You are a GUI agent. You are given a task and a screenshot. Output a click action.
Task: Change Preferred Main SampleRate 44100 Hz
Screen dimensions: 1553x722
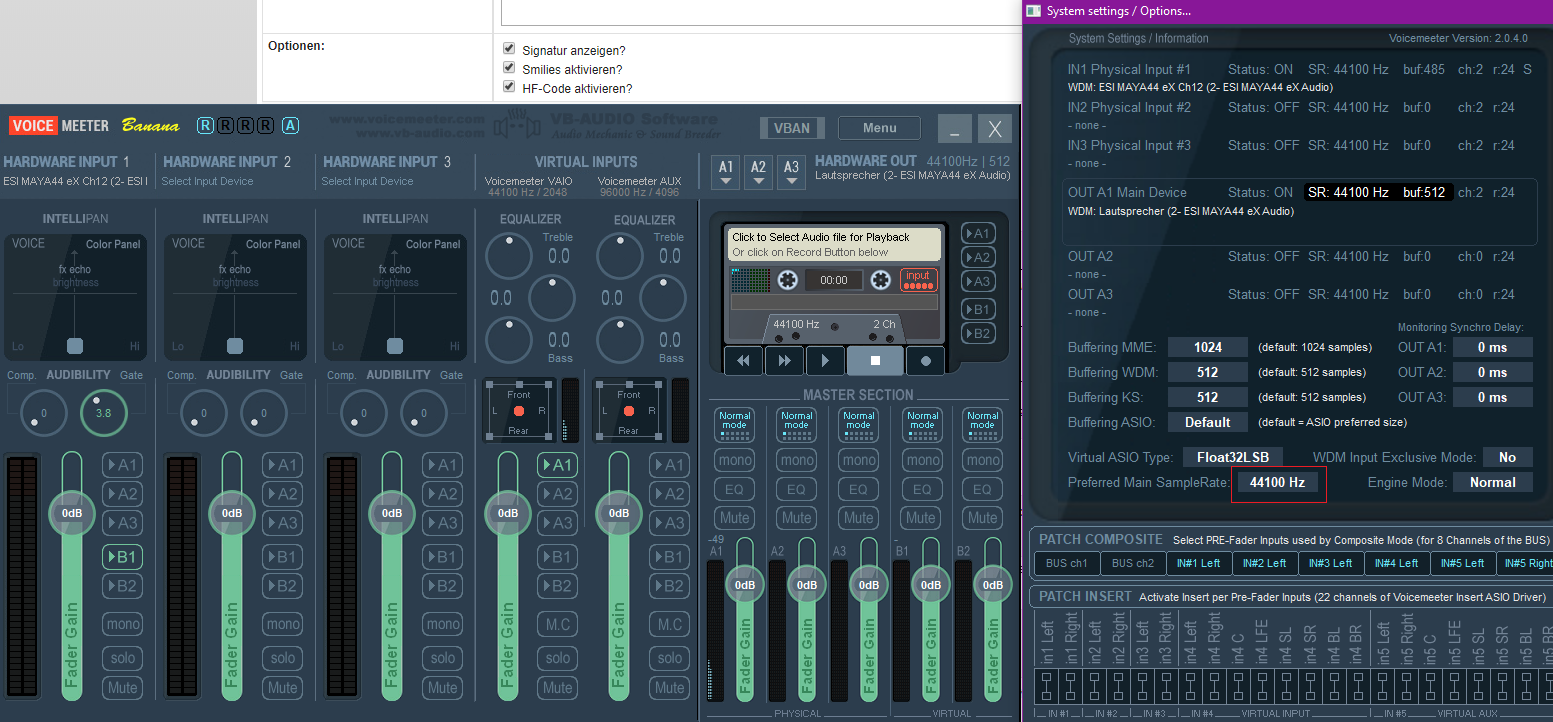tap(1278, 482)
